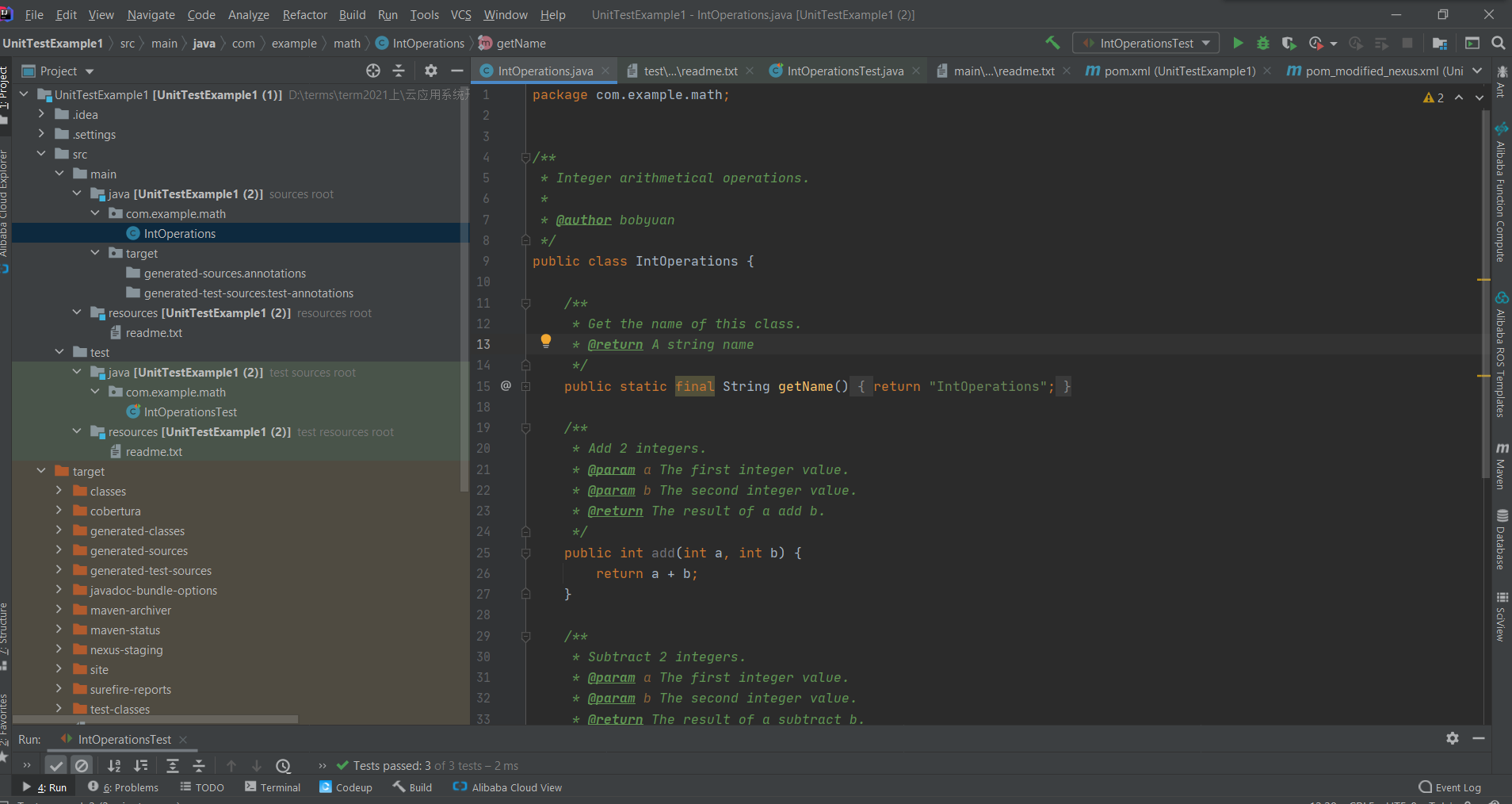
Task: Click the yellow intention lightbulb in the editor
Action: (545, 341)
